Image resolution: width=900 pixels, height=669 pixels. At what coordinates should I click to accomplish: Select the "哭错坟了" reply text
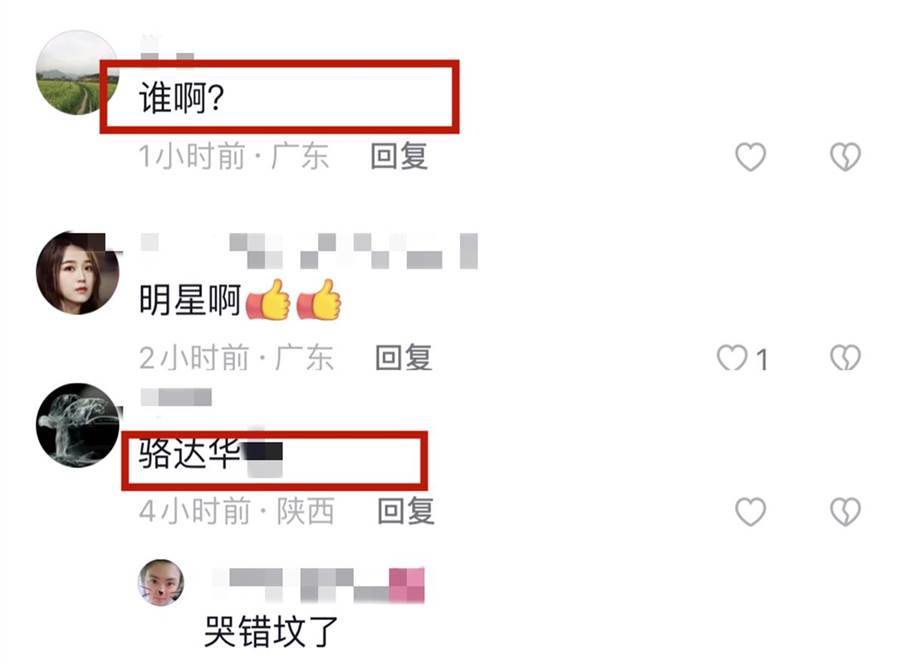tap(271, 632)
